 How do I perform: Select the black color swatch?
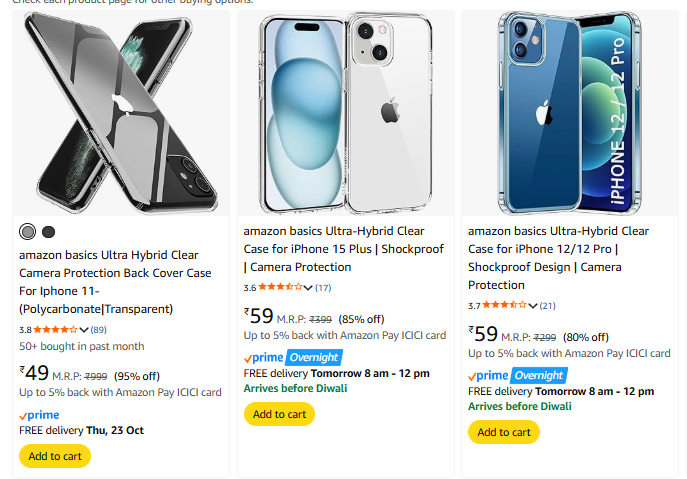(x=48, y=232)
